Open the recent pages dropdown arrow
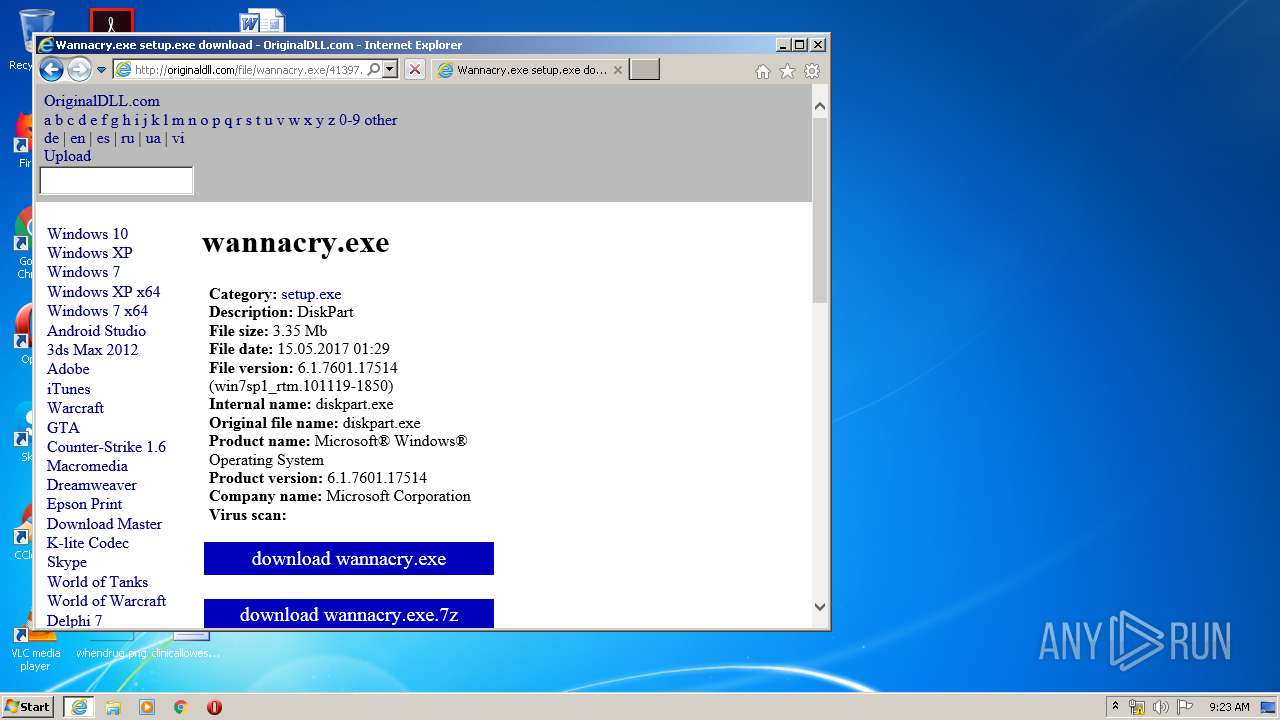This screenshot has width=1280, height=720. pos(101,70)
